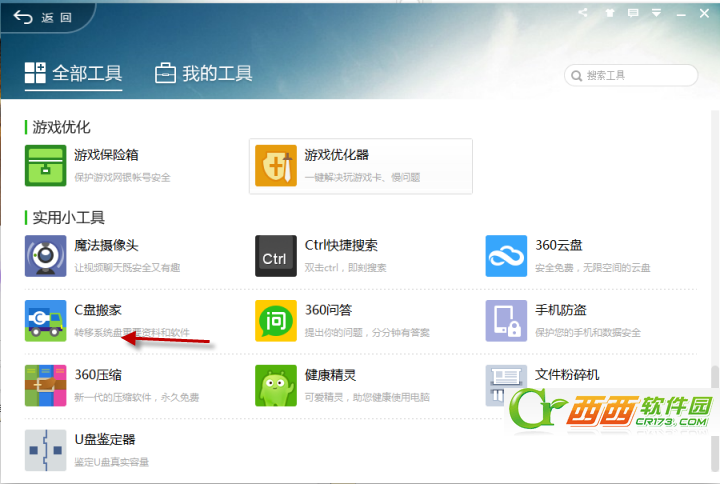Click description 提出你的问题，分分钟有答案
The image size is (720, 484).
367,332
